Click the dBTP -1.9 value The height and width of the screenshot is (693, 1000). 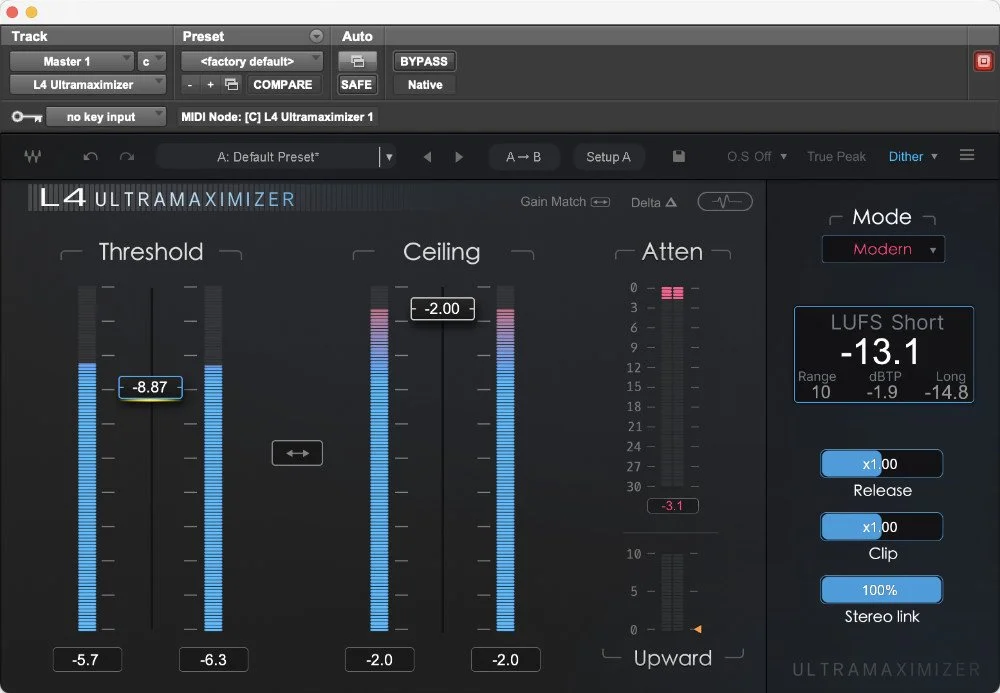pyautogui.click(x=882, y=392)
